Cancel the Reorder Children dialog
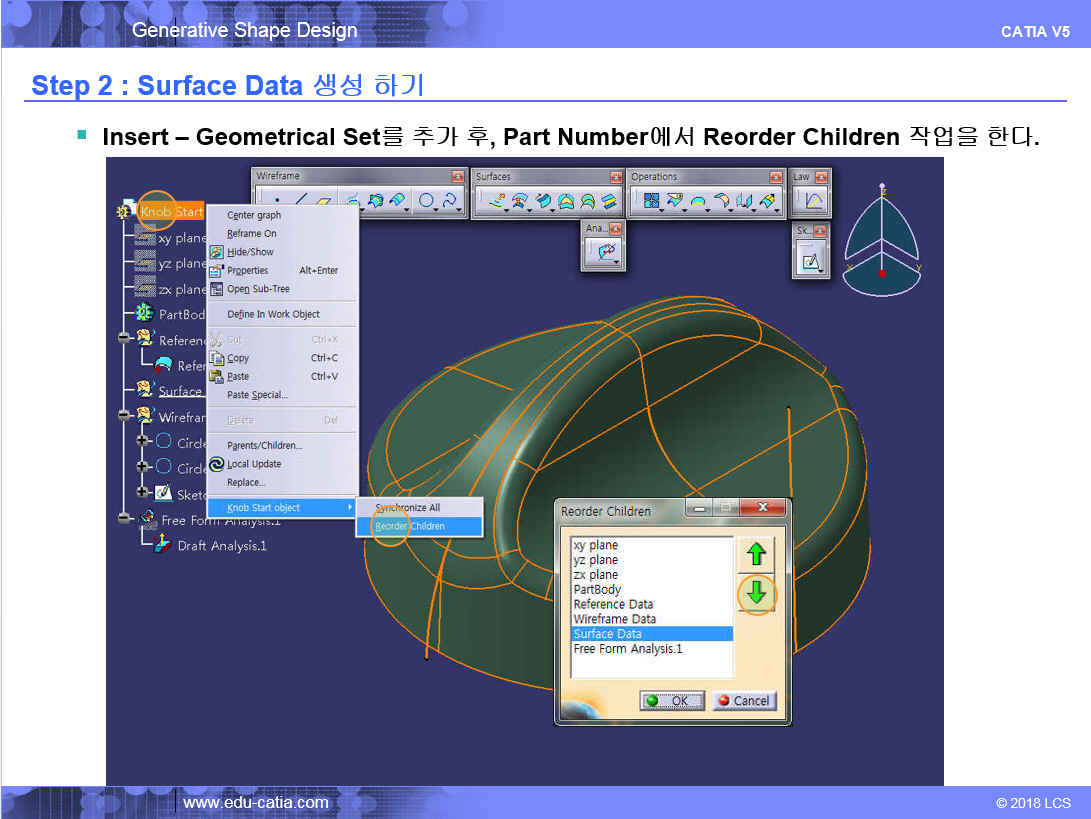The image size is (1091, 819). tap(744, 701)
